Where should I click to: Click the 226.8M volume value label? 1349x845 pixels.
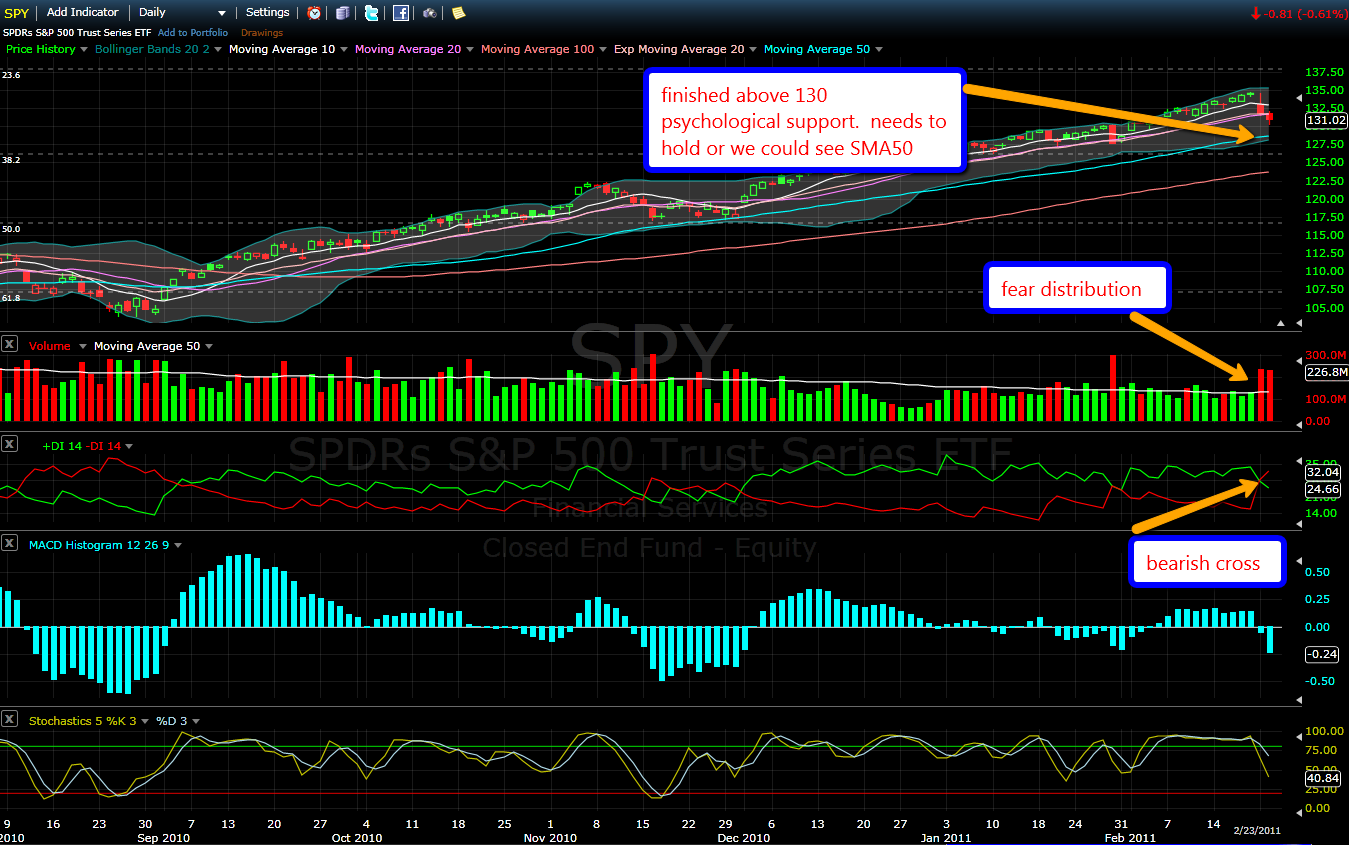pos(1326,373)
